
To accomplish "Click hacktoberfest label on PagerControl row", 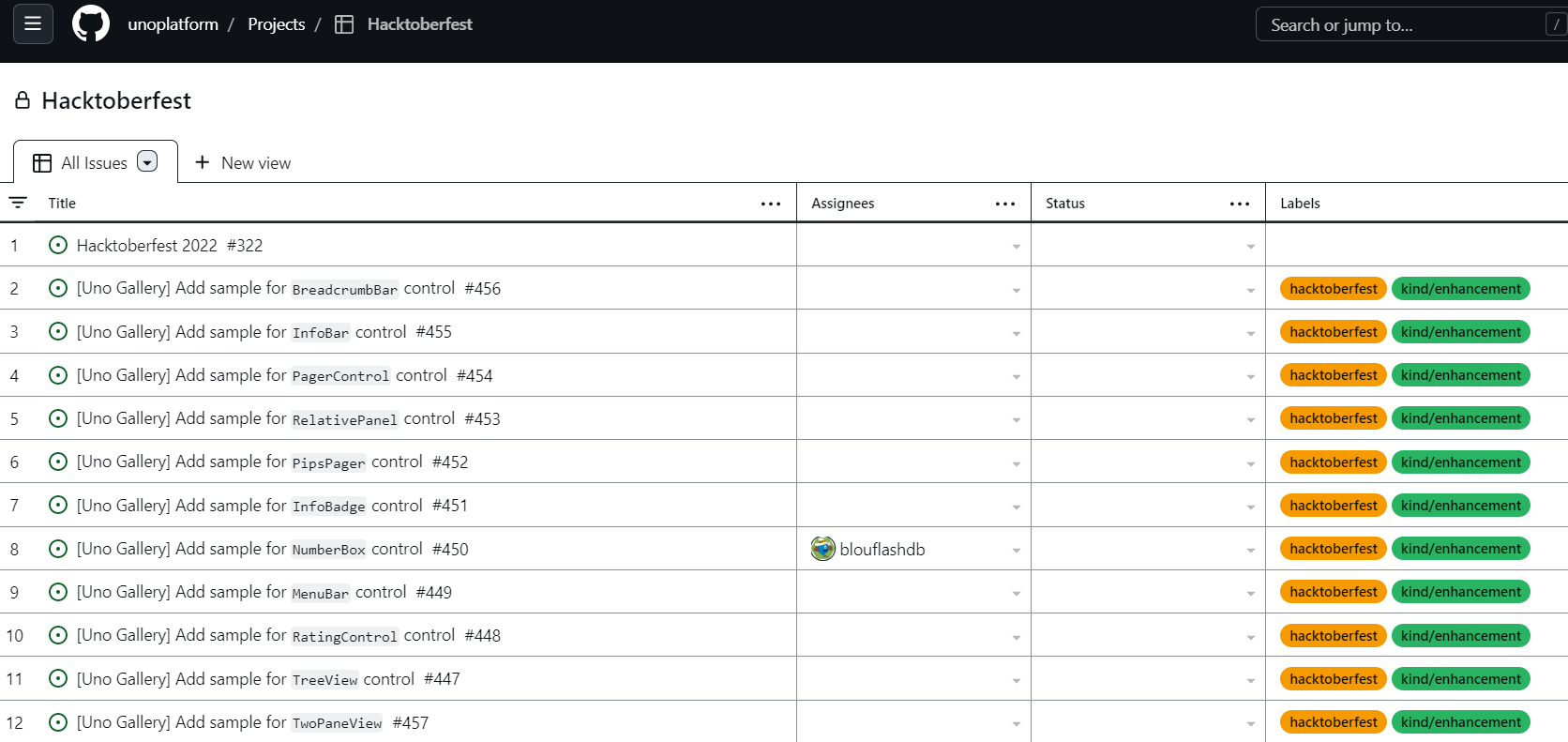I will 1333,375.
